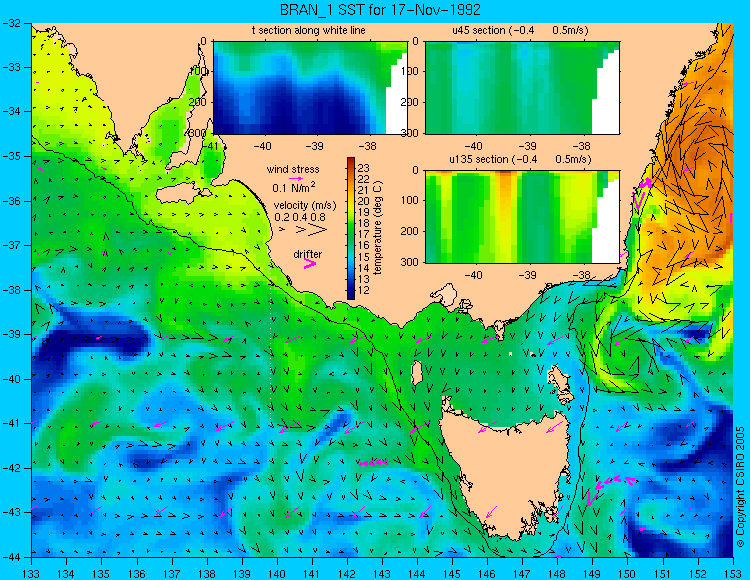Click the "0.2 0.4 0.8" velocity scale text
750x580 pixels.
(300, 217)
